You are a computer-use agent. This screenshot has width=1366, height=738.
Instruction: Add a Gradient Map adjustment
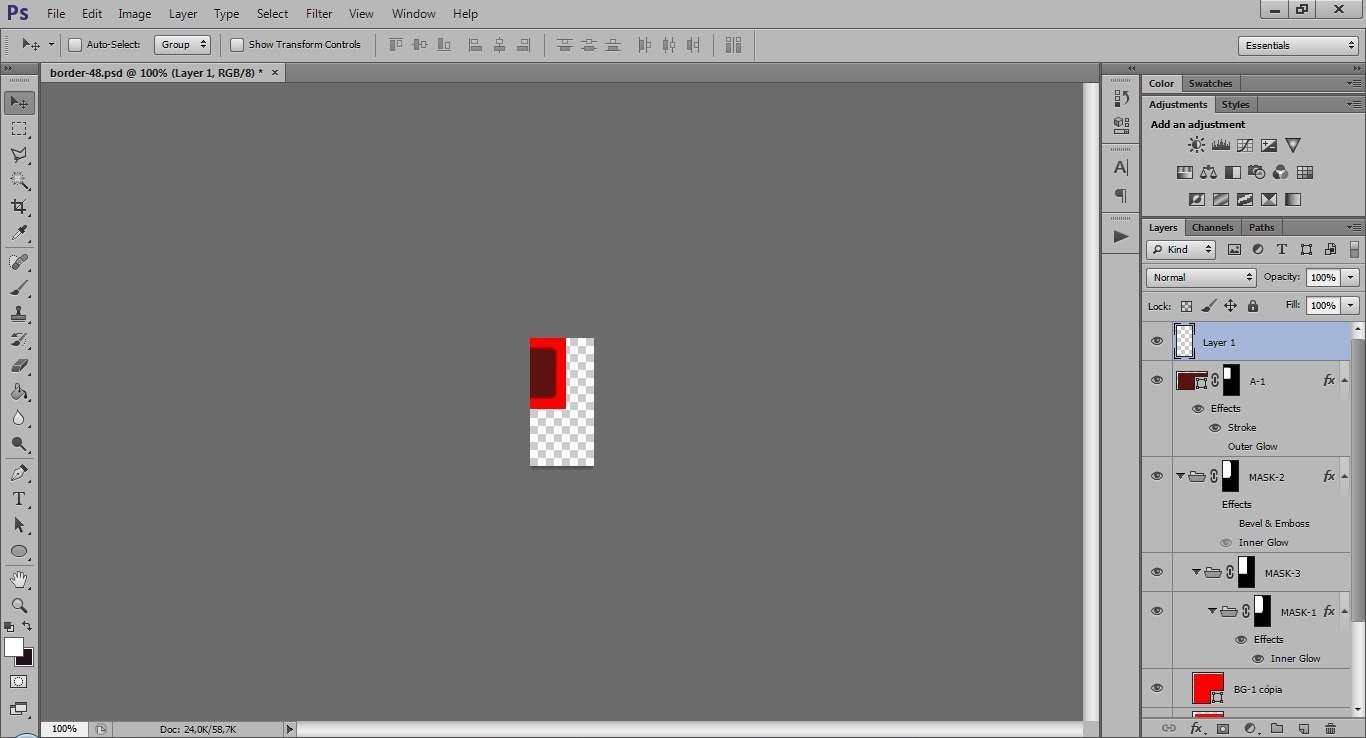click(1293, 200)
